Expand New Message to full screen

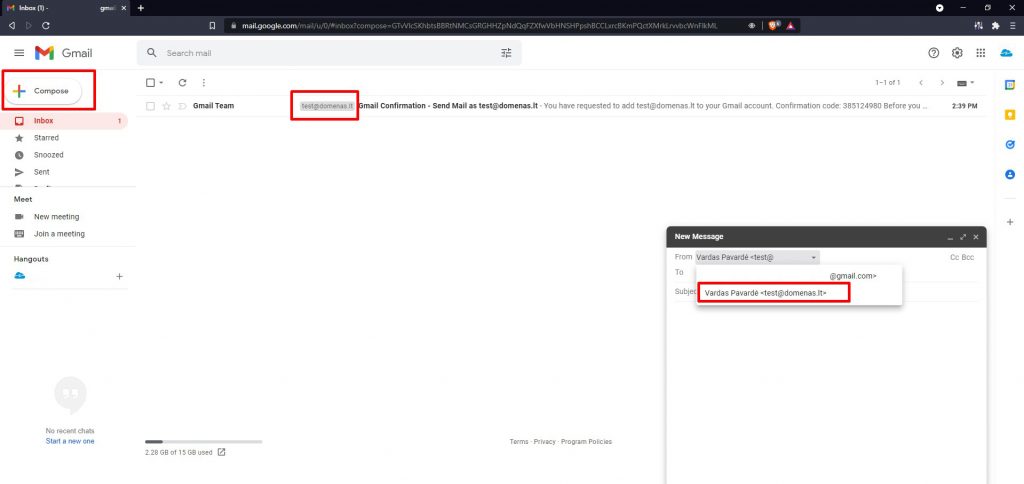click(x=963, y=237)
